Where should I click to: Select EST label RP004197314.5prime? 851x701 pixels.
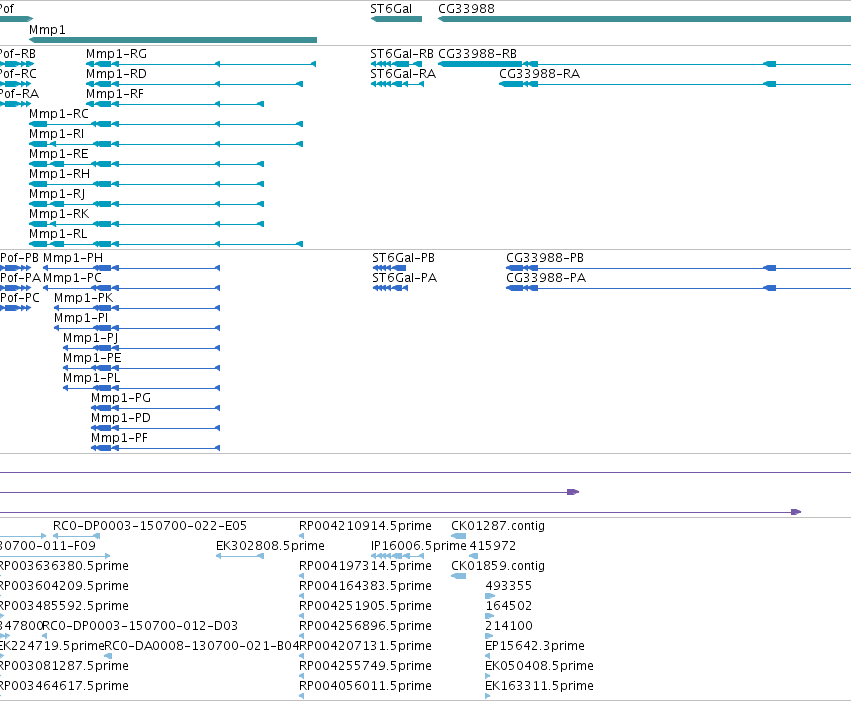tap(365, 566)
